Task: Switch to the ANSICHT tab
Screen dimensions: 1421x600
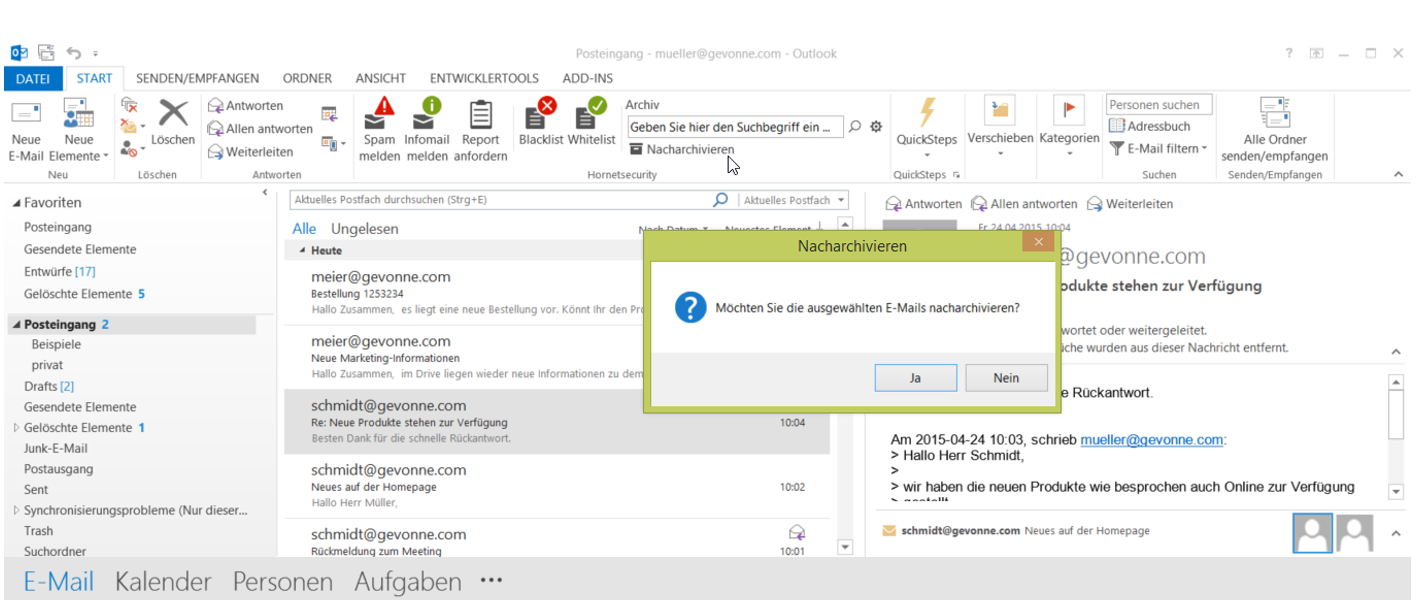Action: [381, 78]
